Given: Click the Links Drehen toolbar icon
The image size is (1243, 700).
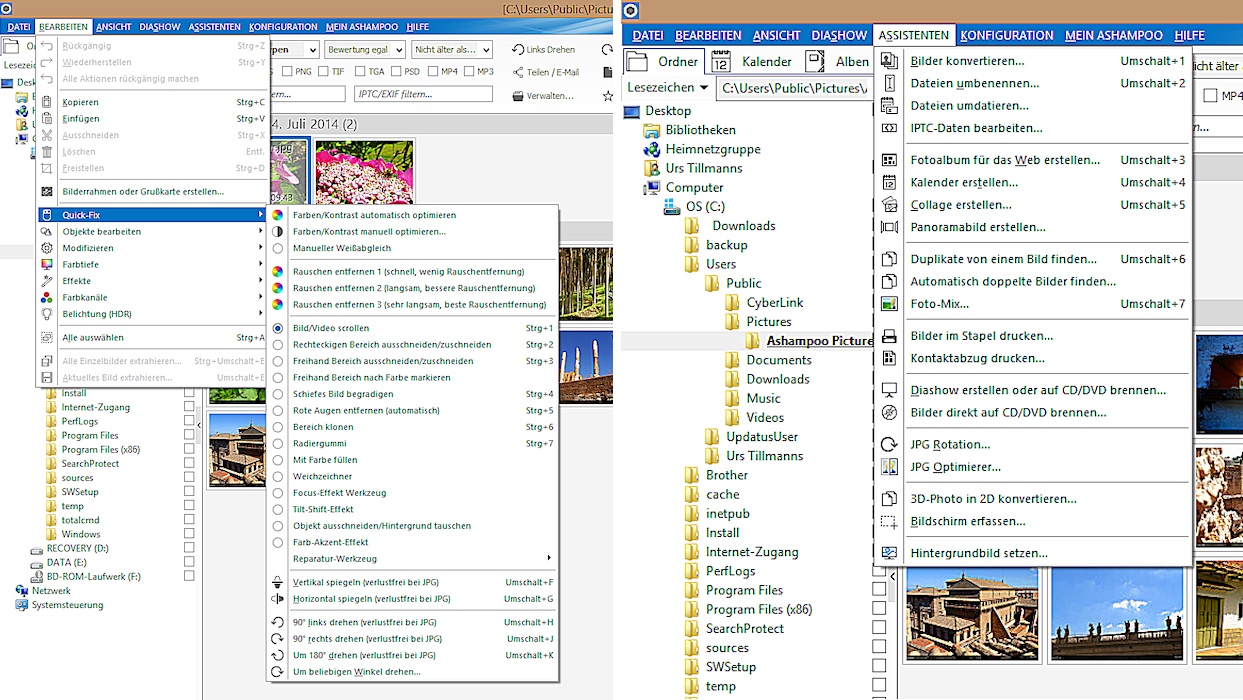Looking at the screenshot, I should click(x=518, y=49).
